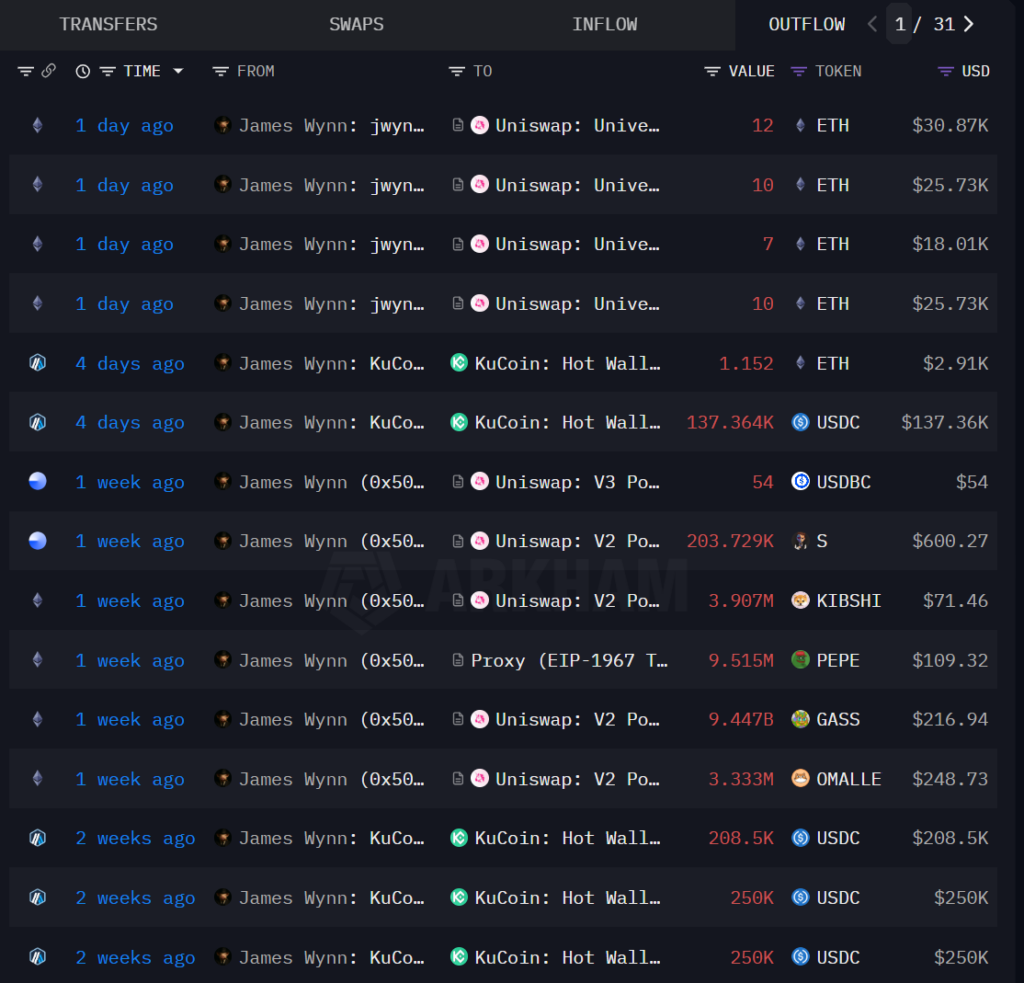
Task: Open the TOKEN column filter
Action: 799,71
